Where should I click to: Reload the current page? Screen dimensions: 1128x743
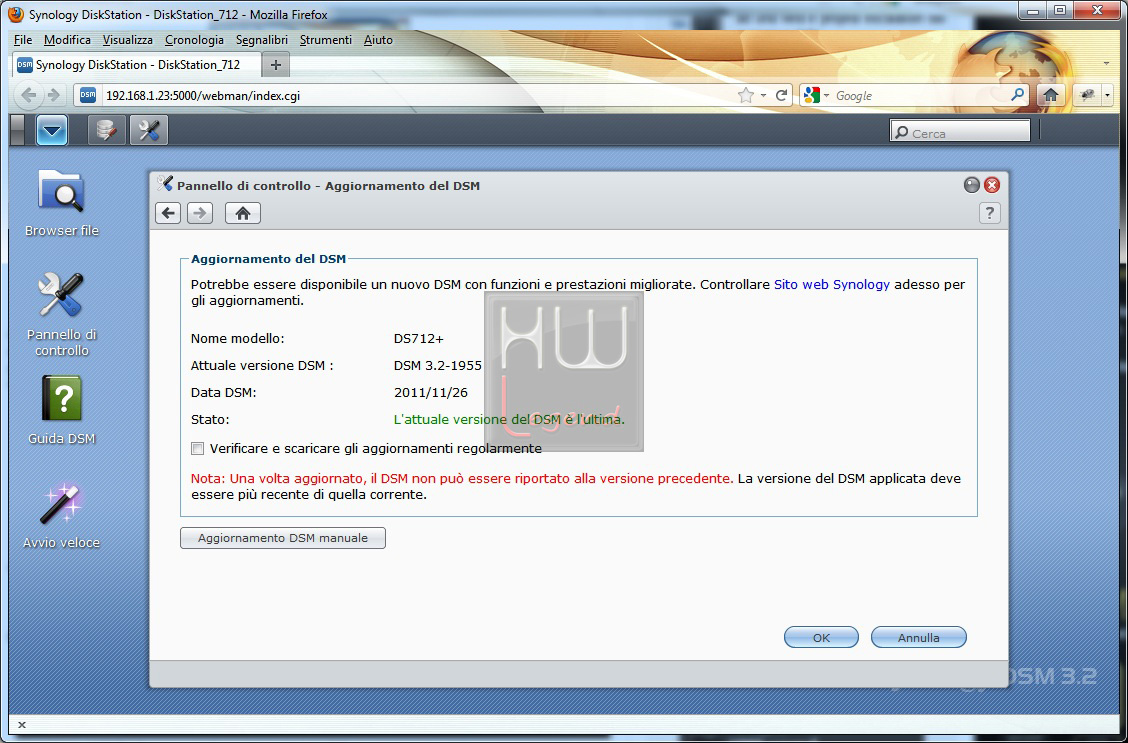point(781,95)
